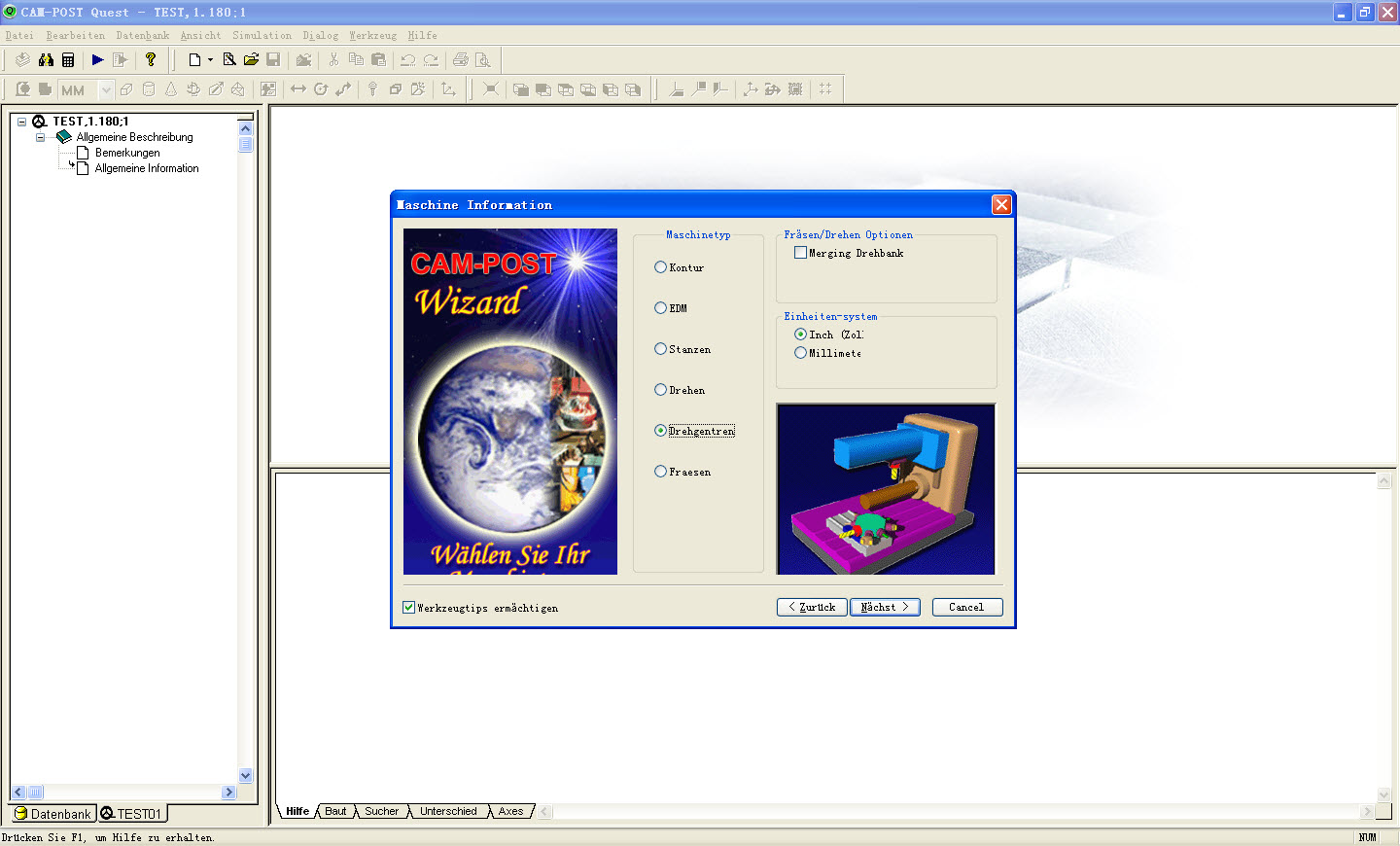Select the Fraesen machine type

coord(682,472)
